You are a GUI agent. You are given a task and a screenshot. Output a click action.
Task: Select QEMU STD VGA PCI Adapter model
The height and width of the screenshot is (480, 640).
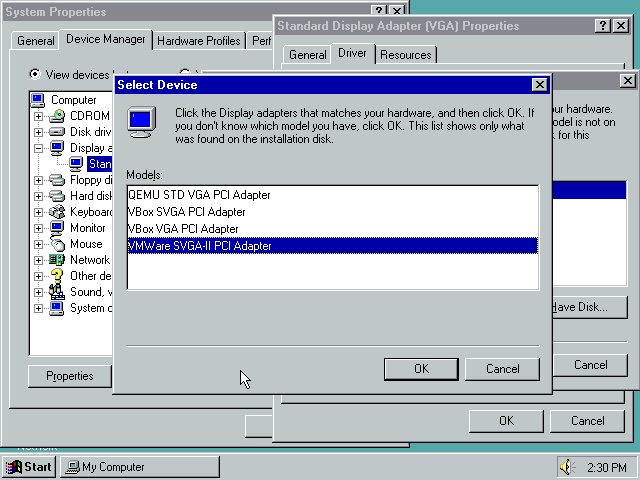point(333,195)
